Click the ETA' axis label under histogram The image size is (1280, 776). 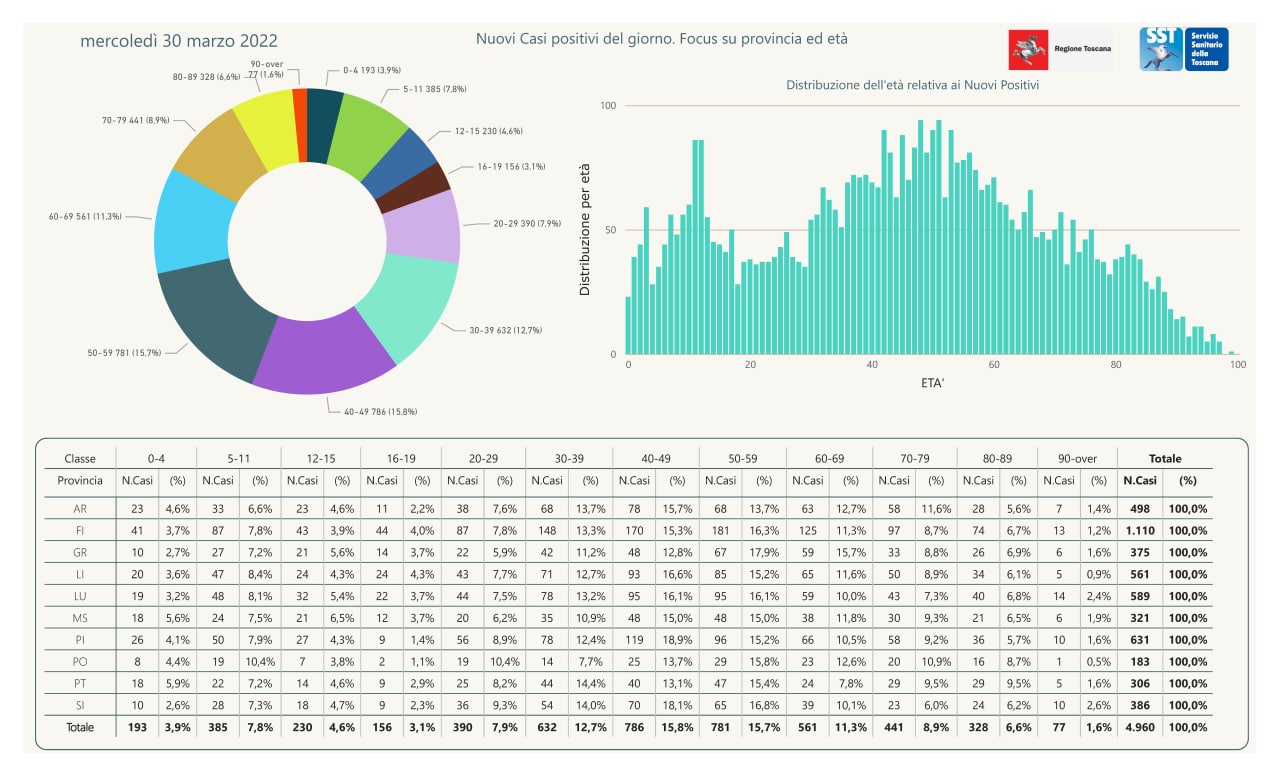931,383
